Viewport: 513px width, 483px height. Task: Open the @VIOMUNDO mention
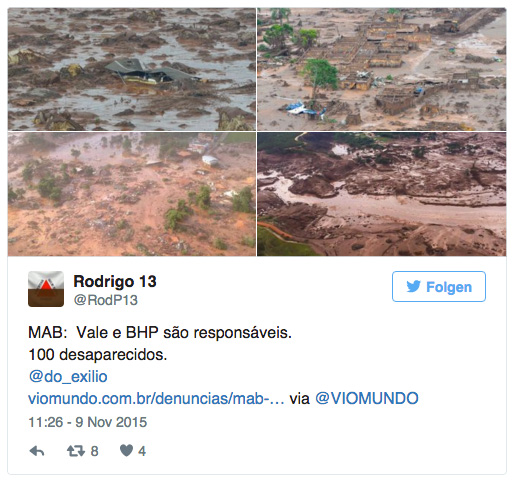tap(367, 399)
